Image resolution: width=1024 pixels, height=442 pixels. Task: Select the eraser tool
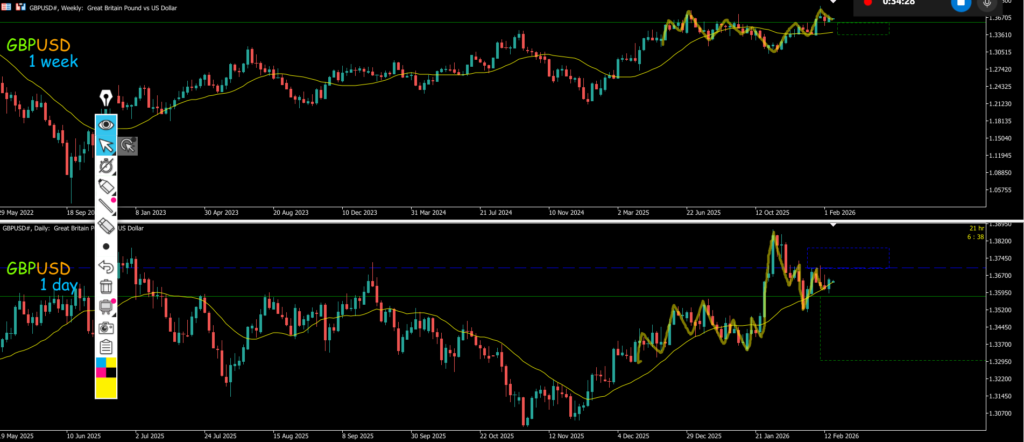click(x=106, y=226)
